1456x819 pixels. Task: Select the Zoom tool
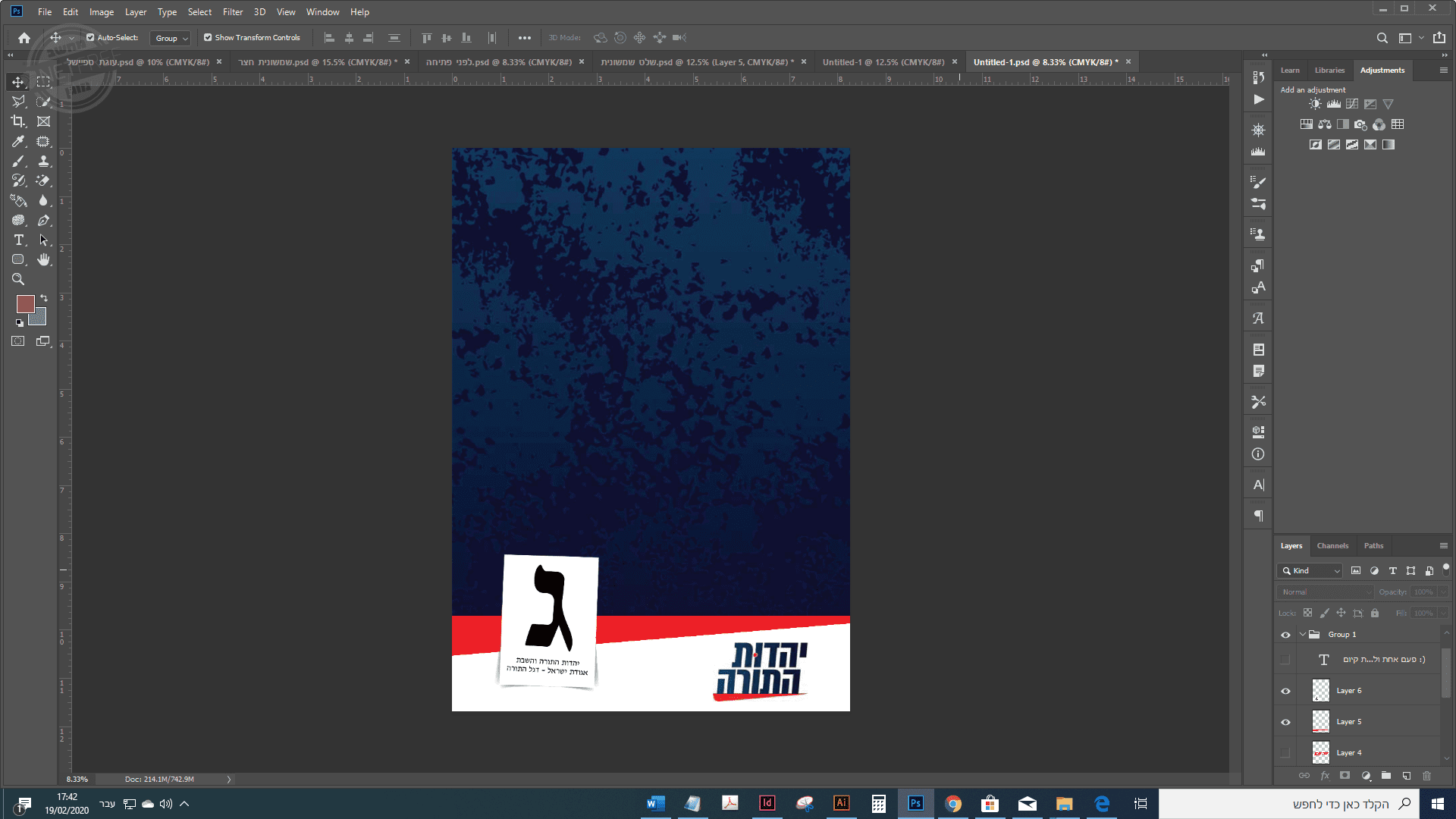click(18, 279)
